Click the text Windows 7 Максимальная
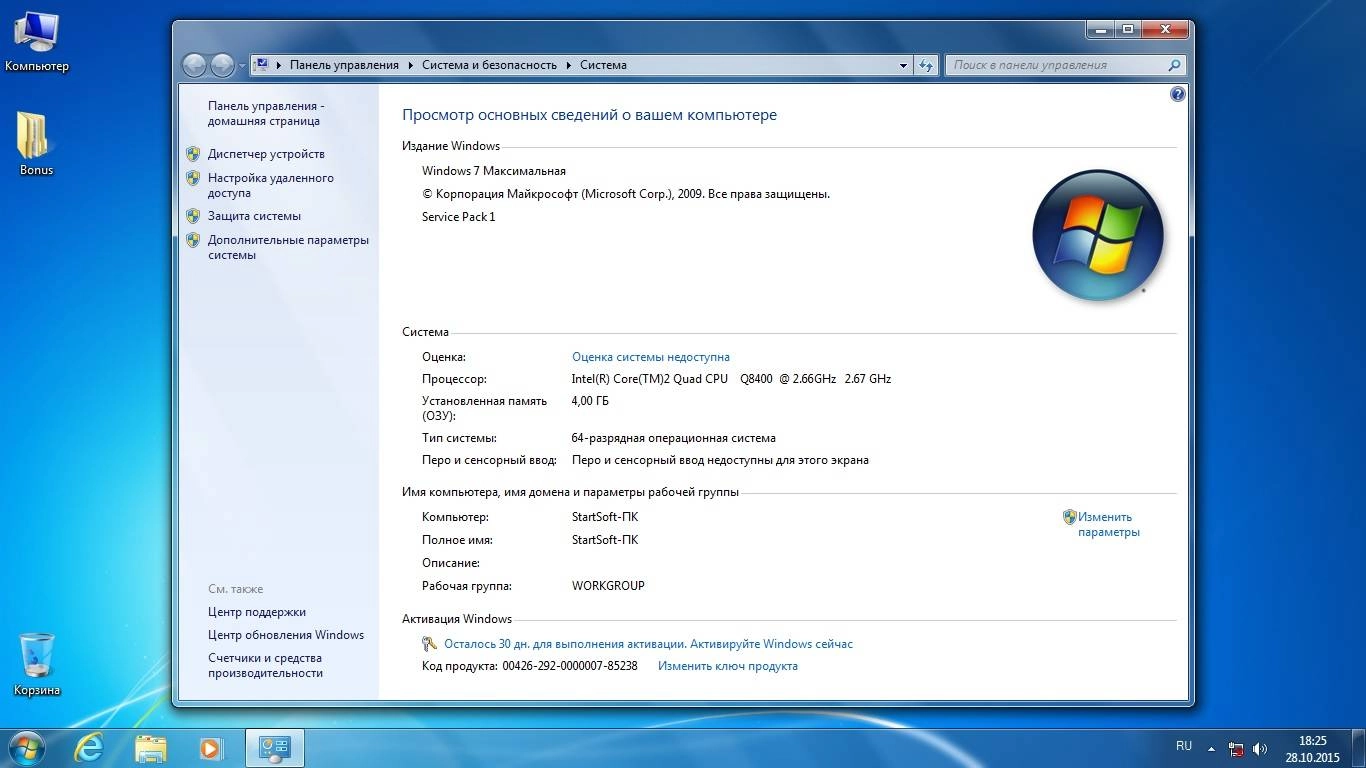 [494, 171]
